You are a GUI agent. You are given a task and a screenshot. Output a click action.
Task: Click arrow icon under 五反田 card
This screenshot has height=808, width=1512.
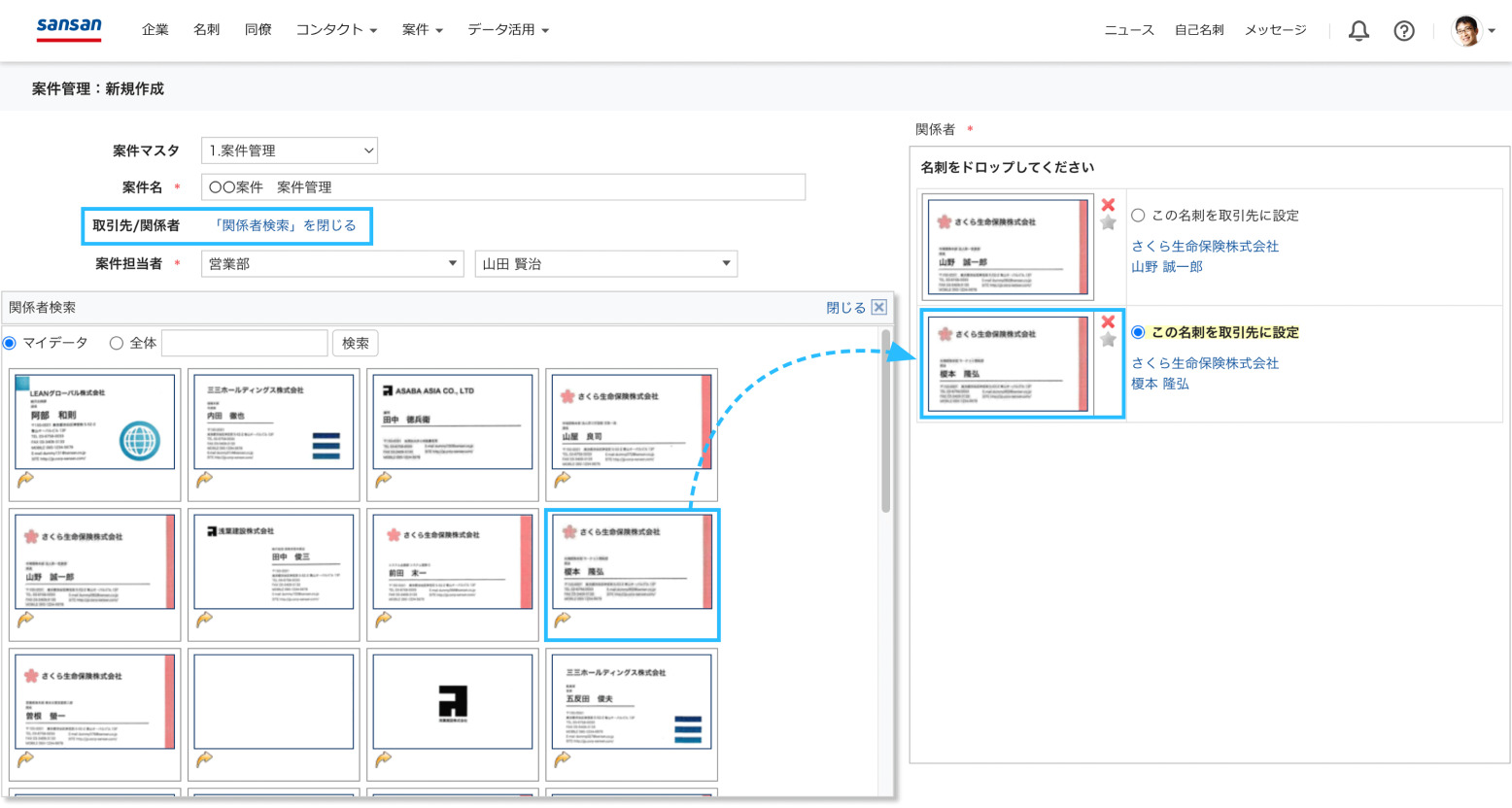(x=563, y=758)
